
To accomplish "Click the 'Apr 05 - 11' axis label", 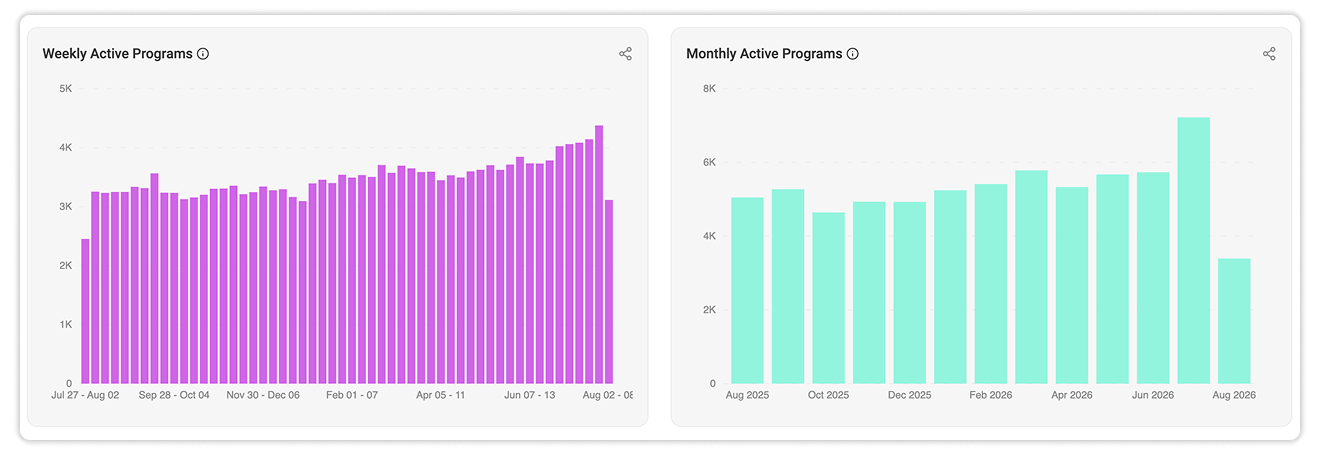I will [x=441, y=395].
